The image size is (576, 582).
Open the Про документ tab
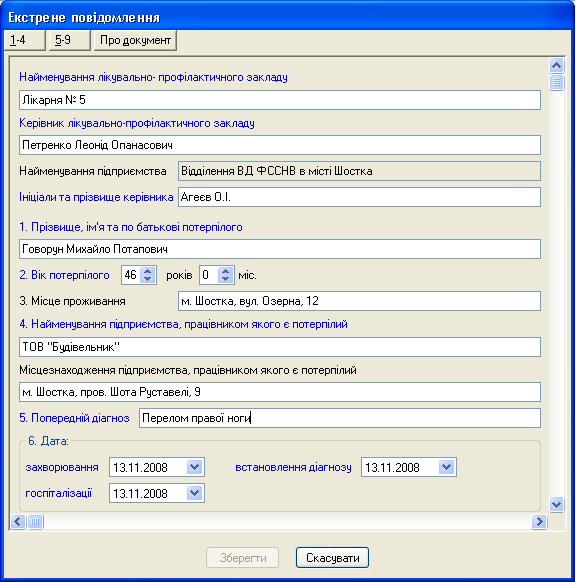135,40
